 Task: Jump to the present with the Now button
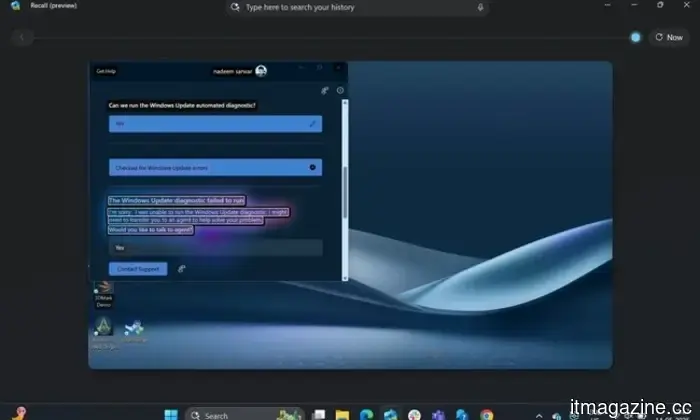670,38
